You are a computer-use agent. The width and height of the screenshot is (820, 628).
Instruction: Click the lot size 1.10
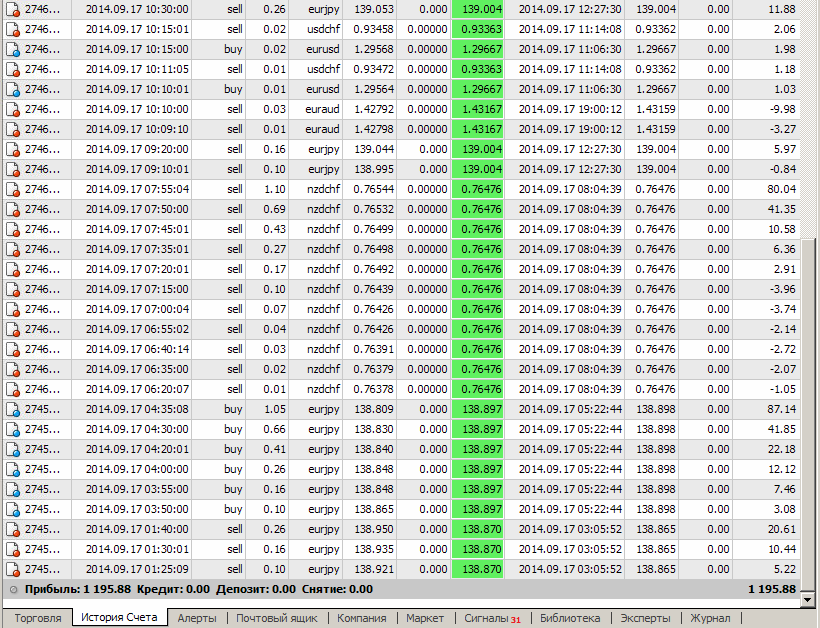pos(275,189)
